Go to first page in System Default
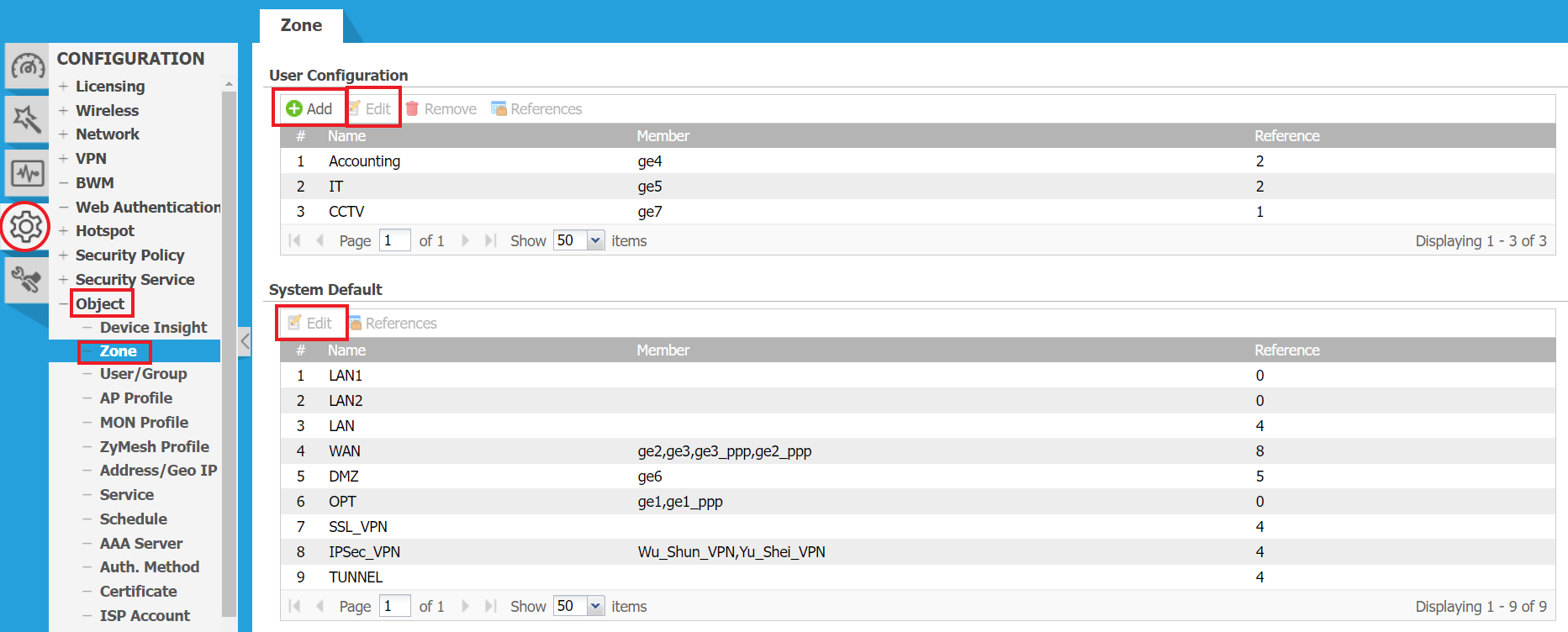Viewport: 1568px width, 632px height. pos(294,606)
